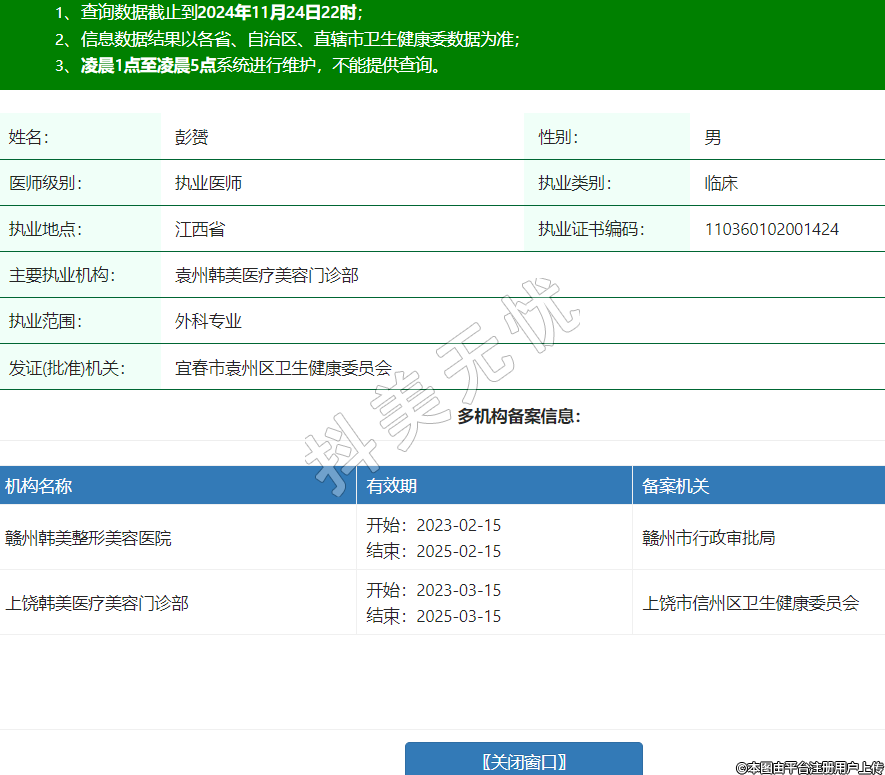
Task: Click the physician level value 执业医师
Action: tap(208, 184)
